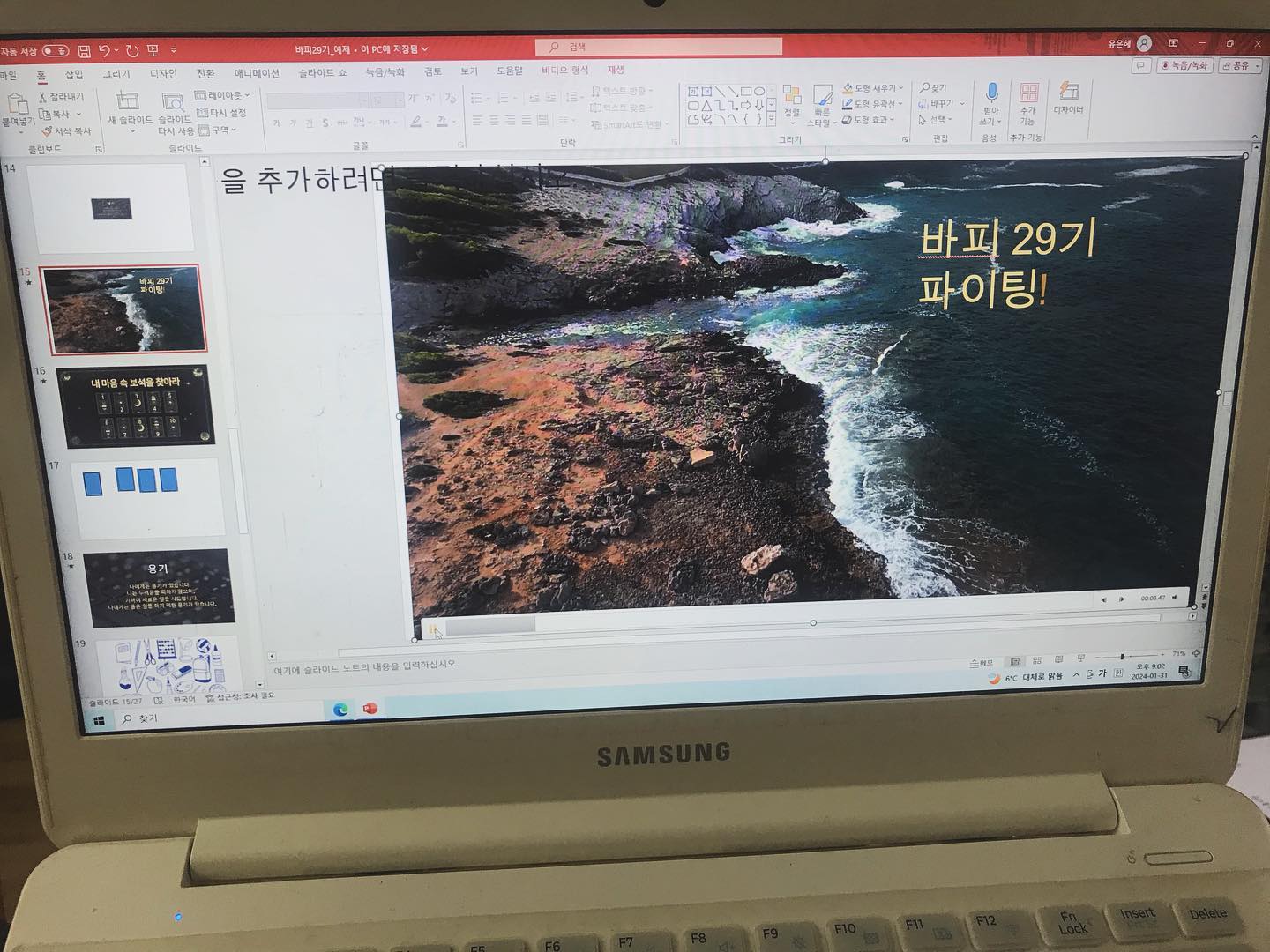Start 받아쓰기 dictation microphone
The height and width of the screenshot is (952, 1270).
991,104
